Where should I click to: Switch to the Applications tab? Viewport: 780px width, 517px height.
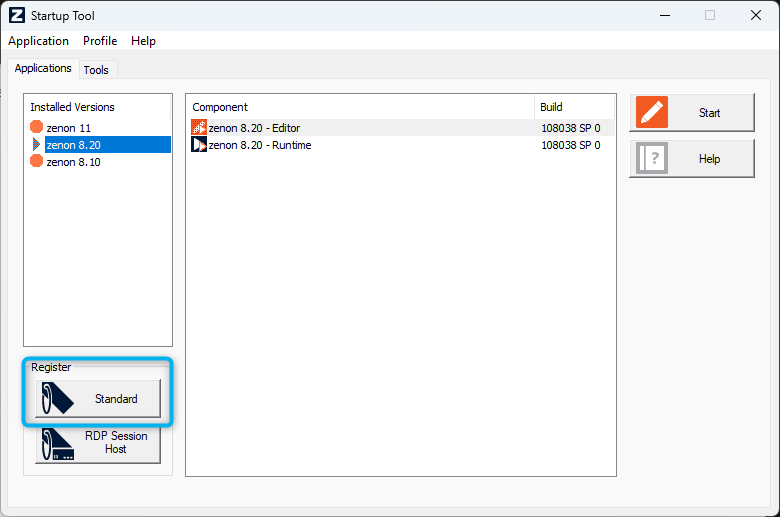43,68
